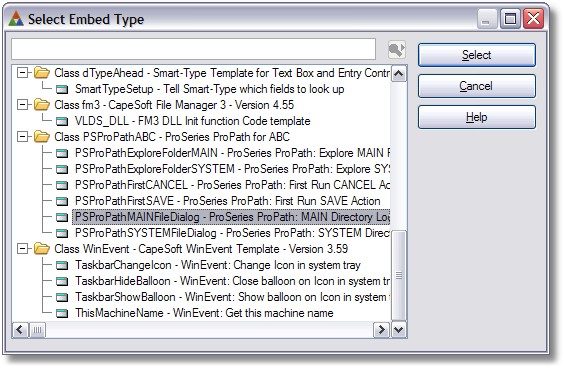Collapse the Class dTypeAhead node

22,73
